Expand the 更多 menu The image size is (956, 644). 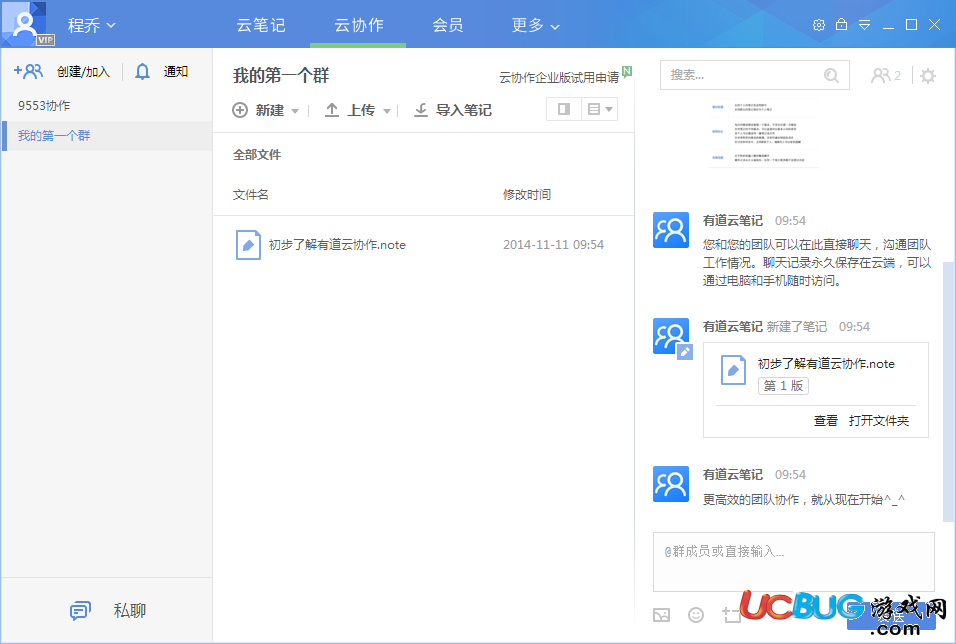[x=535, y=25]
